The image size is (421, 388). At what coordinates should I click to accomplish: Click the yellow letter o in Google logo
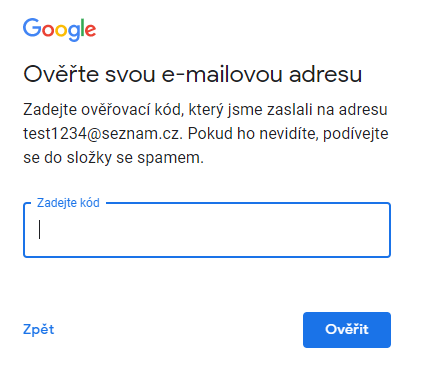pos(61,30)
